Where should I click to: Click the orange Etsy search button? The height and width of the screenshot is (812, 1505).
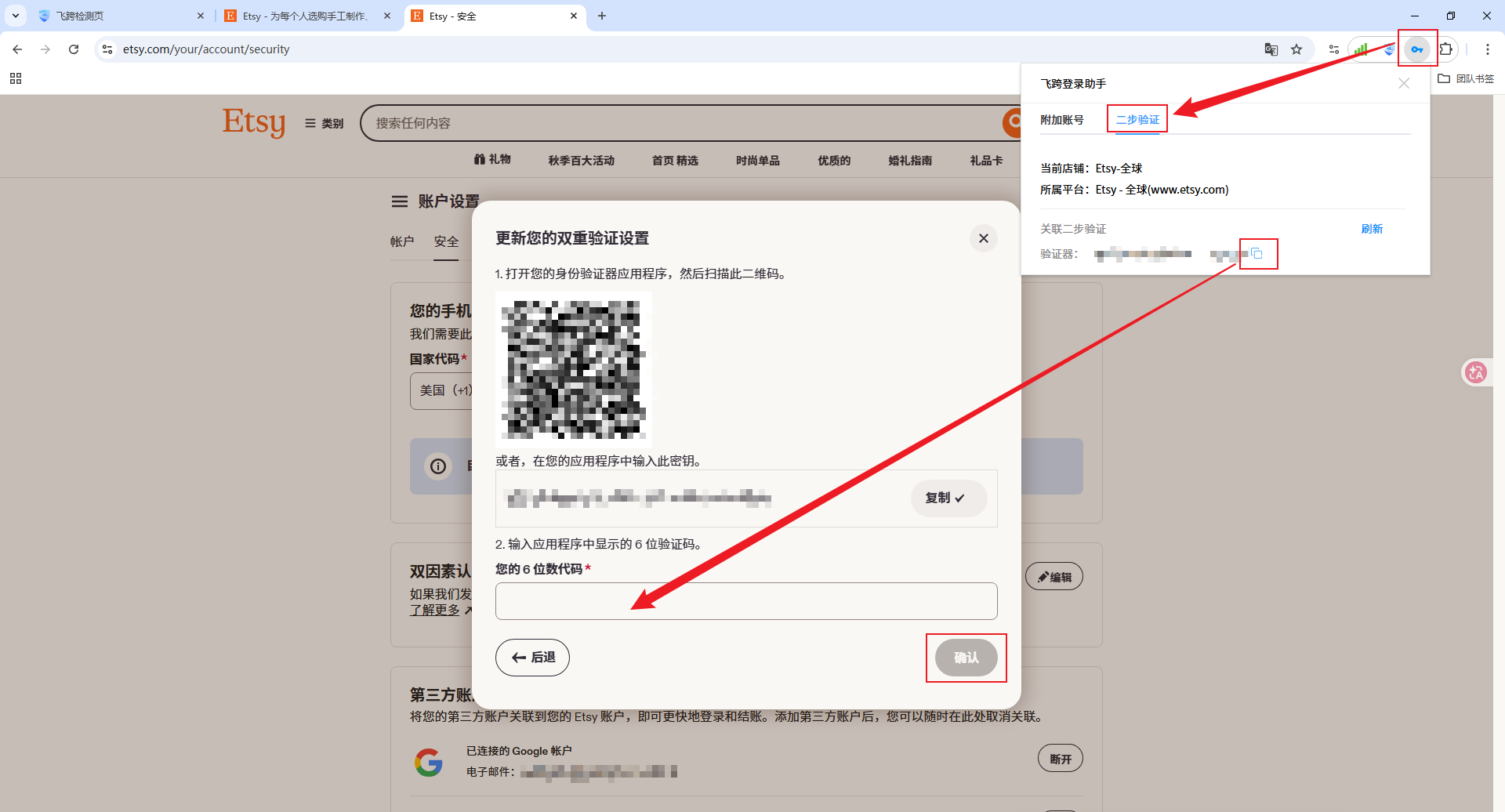(1013, 122)
